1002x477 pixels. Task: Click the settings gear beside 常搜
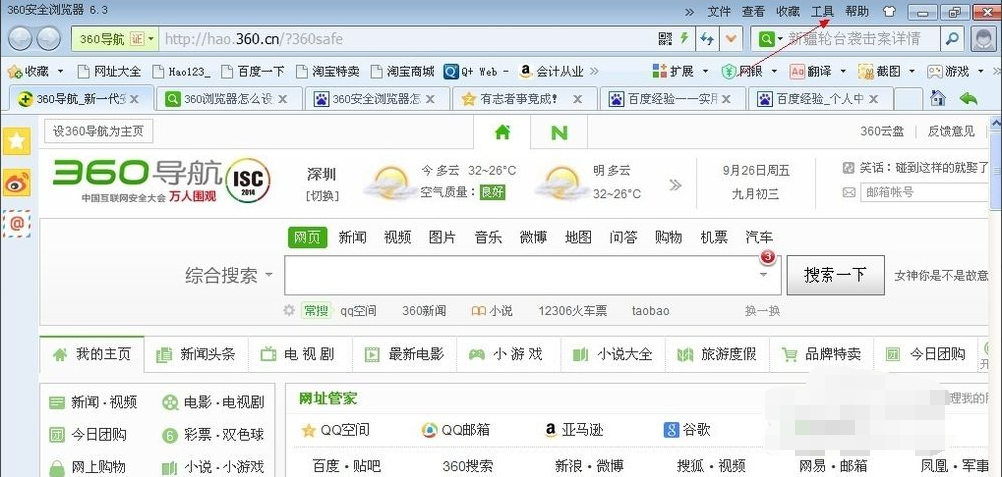point(289,311)
